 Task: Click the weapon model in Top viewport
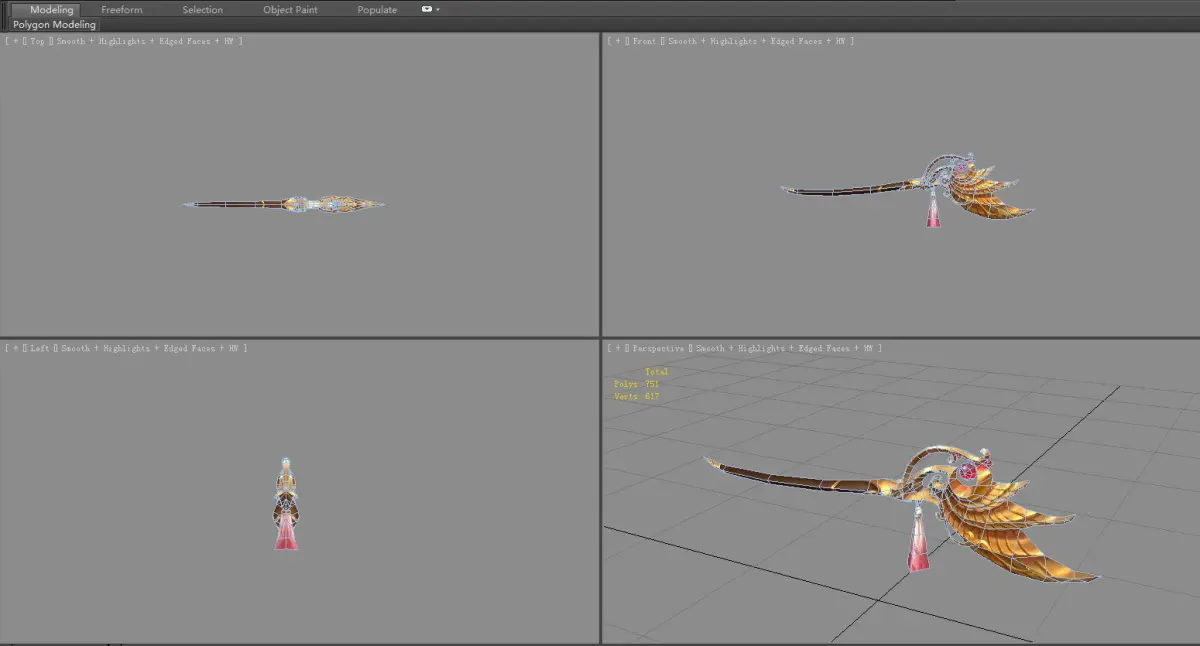[x=284, y=204]
